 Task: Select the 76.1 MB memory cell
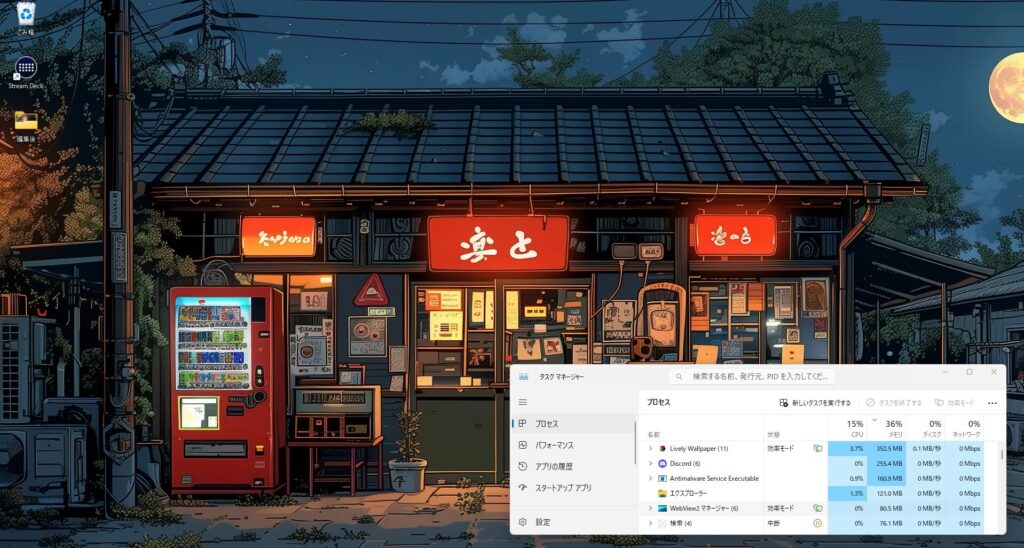pos(886,523)
